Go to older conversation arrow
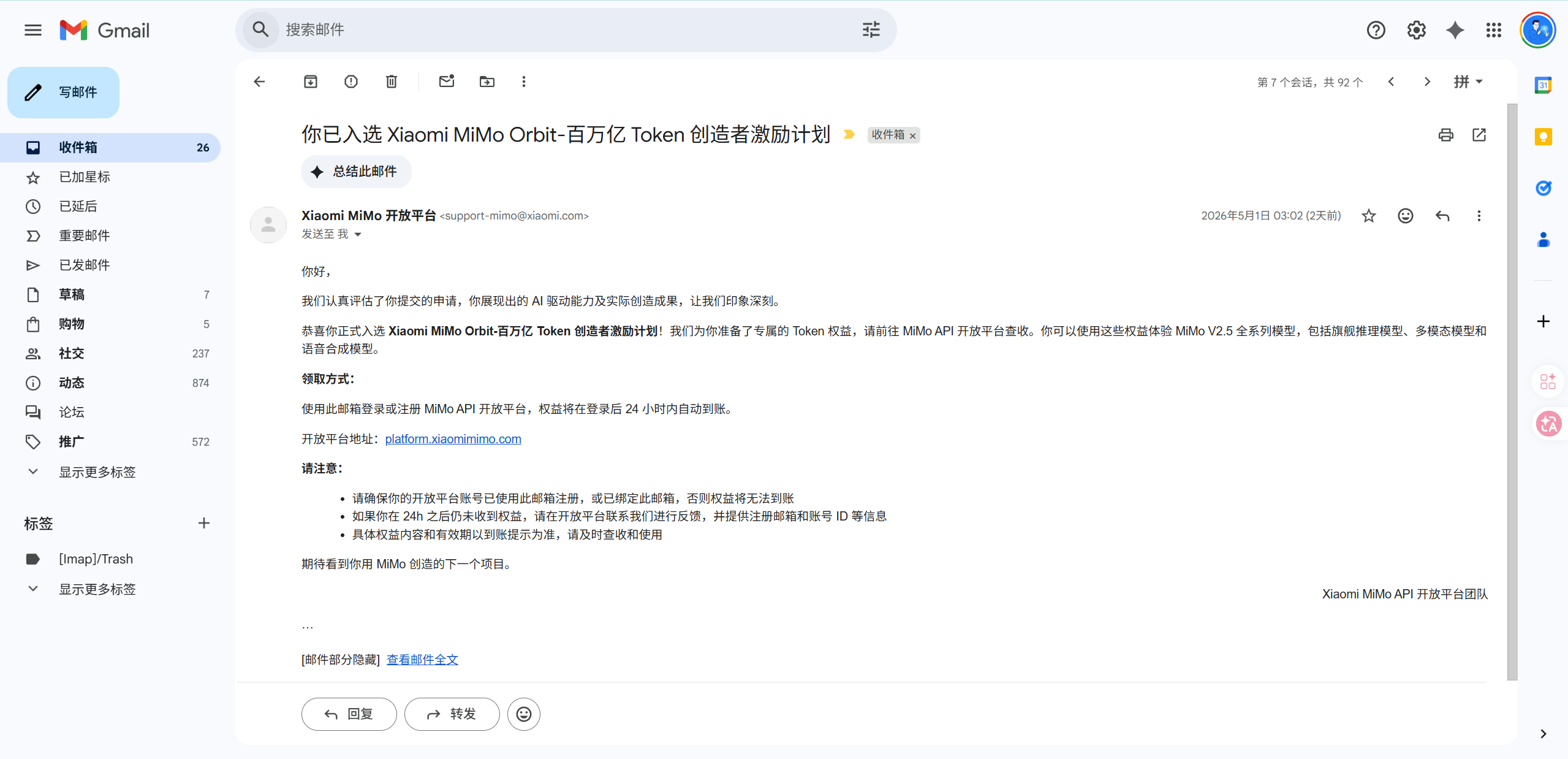 point(1427,82)
